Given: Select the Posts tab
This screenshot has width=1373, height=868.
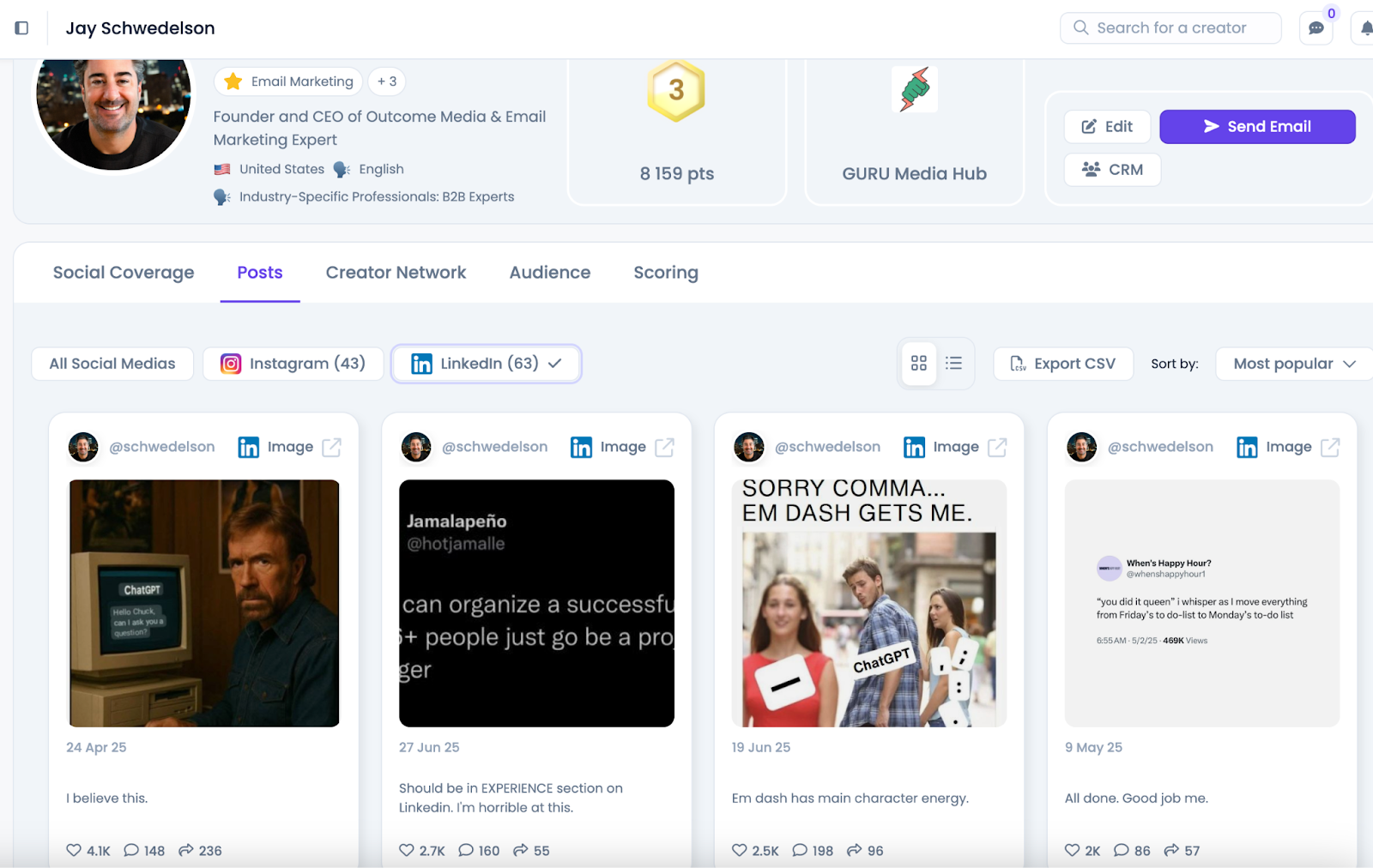Looking at the screenshot, I should click(x=260, y=273).
